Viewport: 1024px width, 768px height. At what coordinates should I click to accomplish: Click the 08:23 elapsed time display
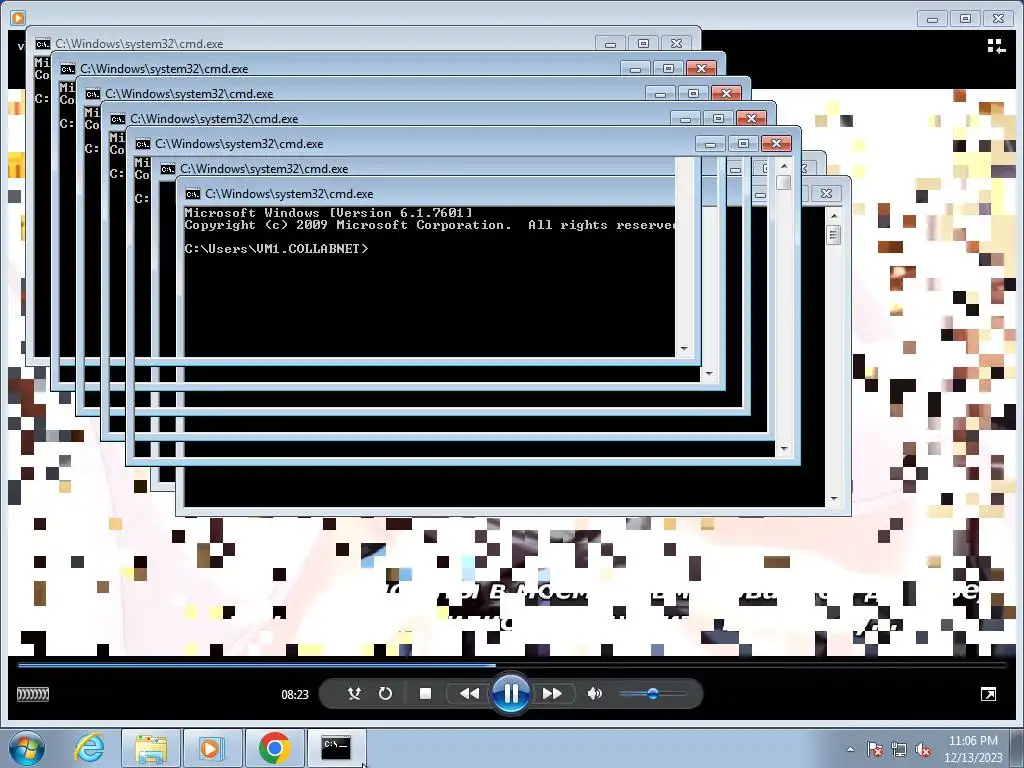click(x=295, y=695)
